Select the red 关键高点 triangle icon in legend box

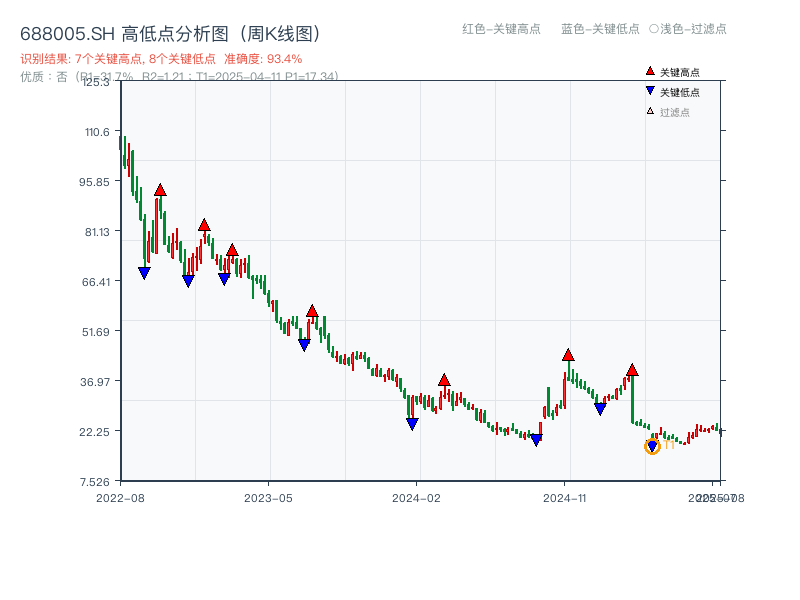point(648,71)
